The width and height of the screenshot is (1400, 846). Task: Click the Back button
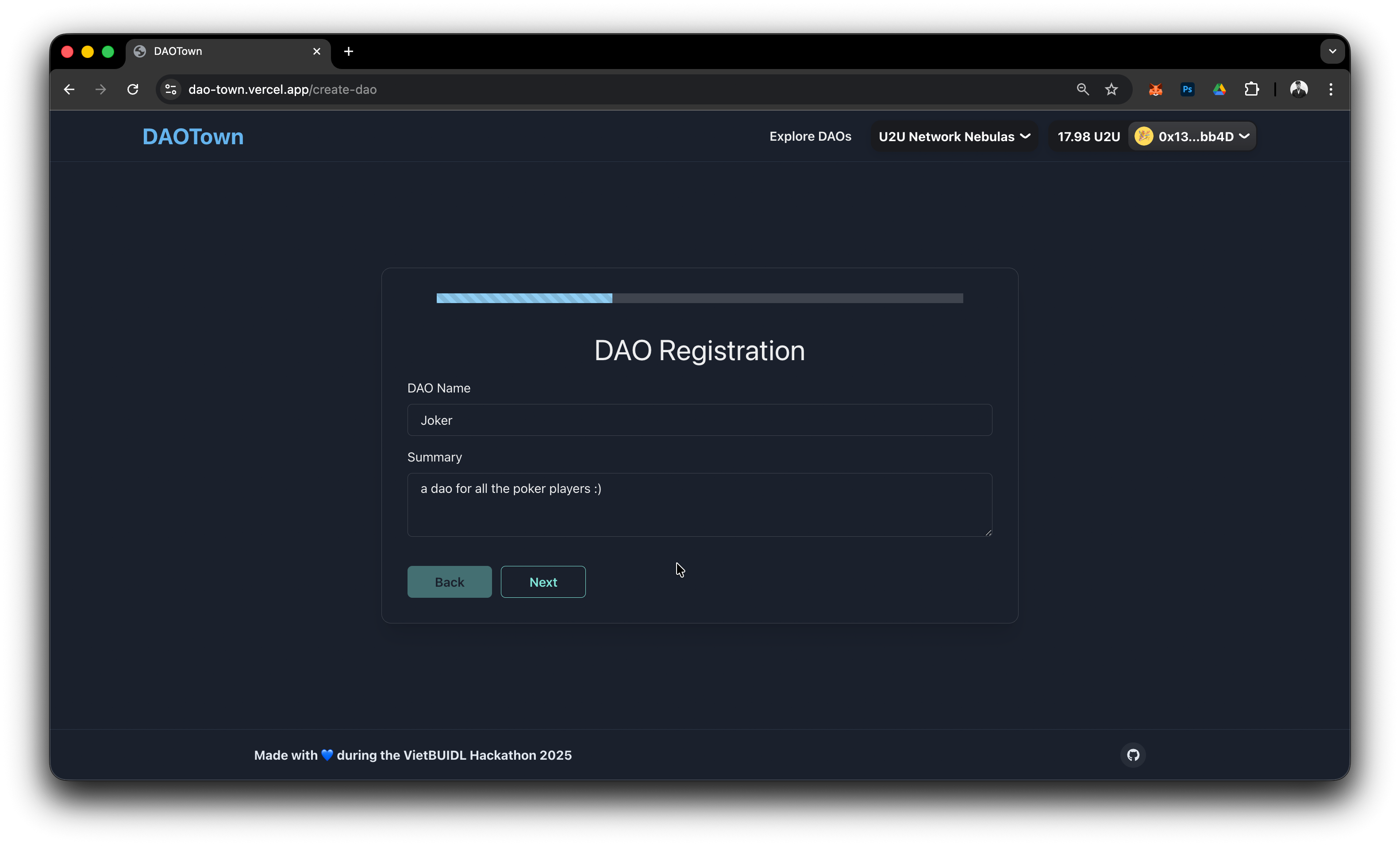449,582
